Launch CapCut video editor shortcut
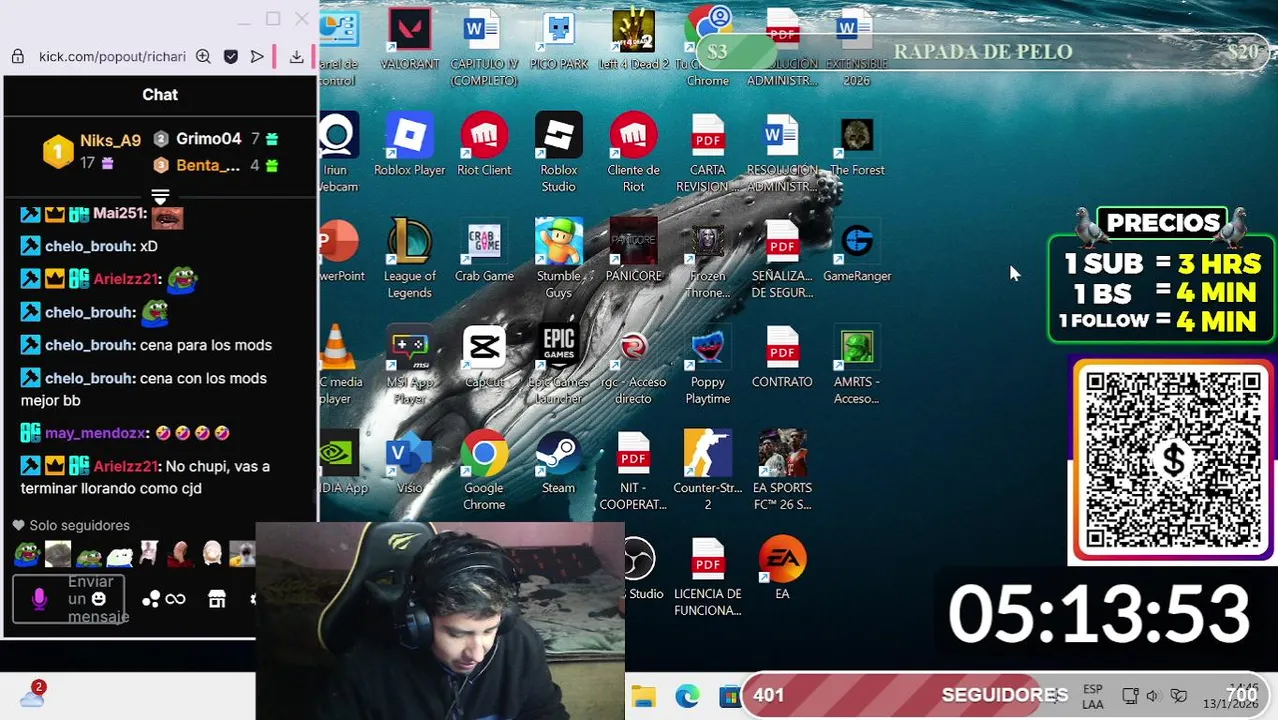This screenshot has width=1278, height=720. pyautogui.click(x=484, y=358)
